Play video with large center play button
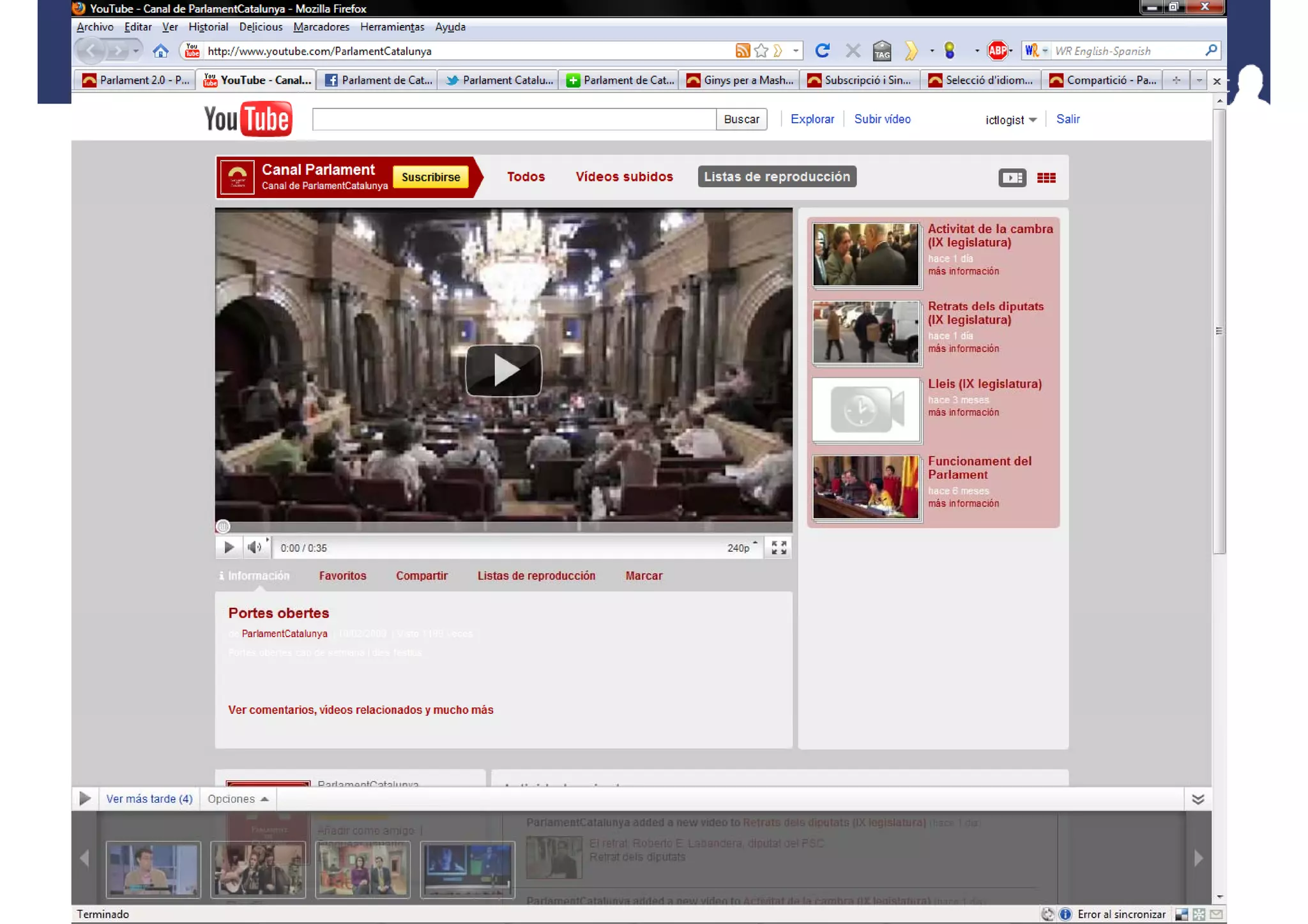 tap(503, 370)
